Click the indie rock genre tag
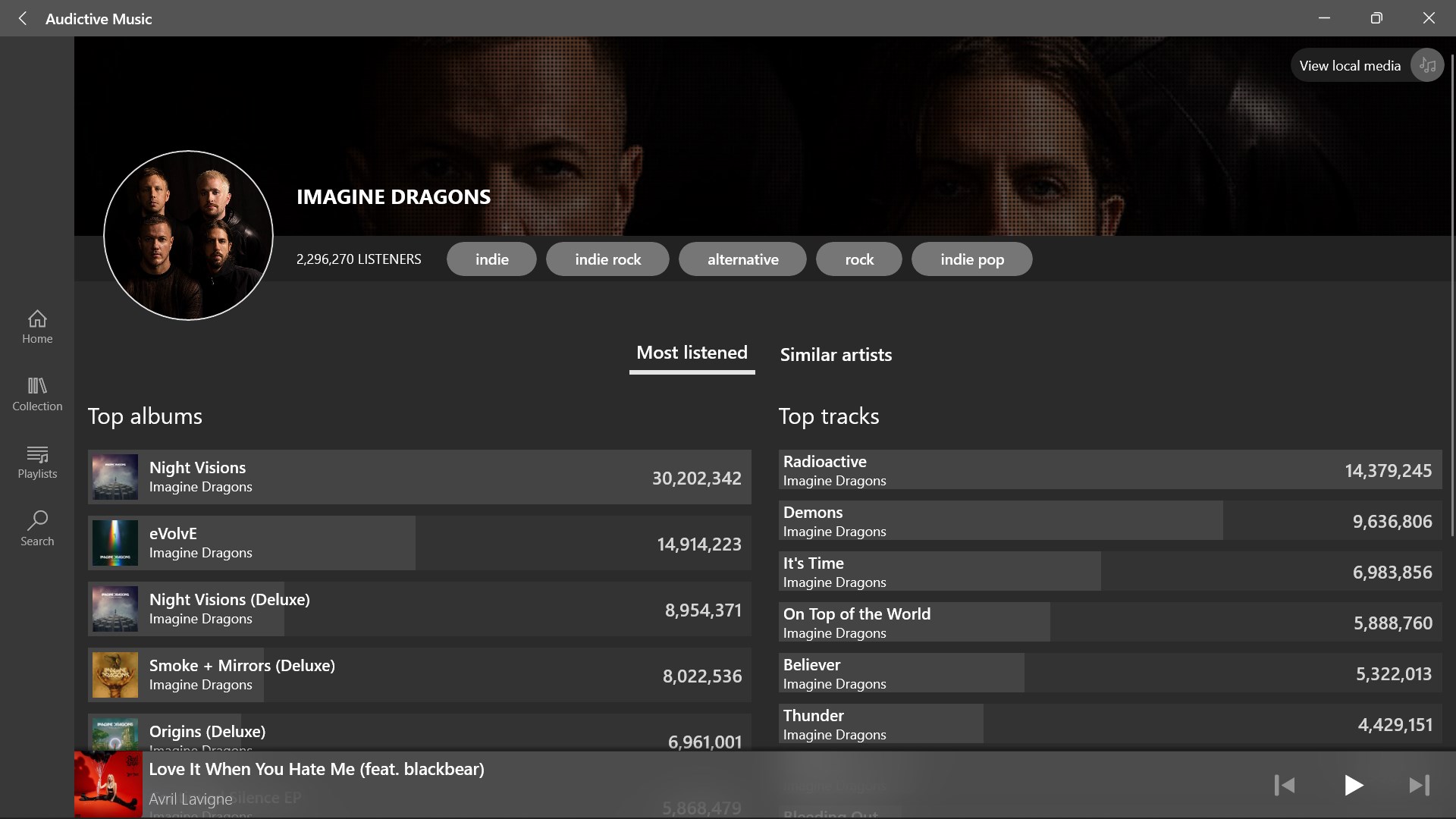 pyautogui.click(x=607, y=259)
